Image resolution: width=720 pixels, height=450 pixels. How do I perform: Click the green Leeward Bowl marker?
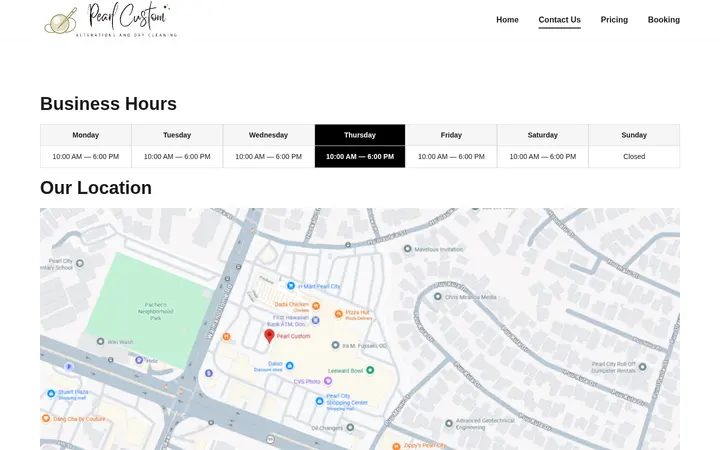click(x=370, y=370)
